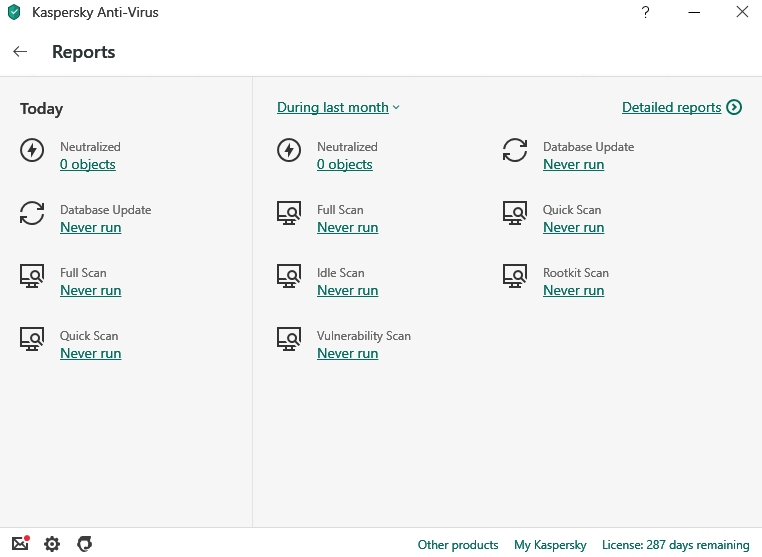
Task: Click the Database Update sync icon in last month panel
Action: tap(515, 150)
